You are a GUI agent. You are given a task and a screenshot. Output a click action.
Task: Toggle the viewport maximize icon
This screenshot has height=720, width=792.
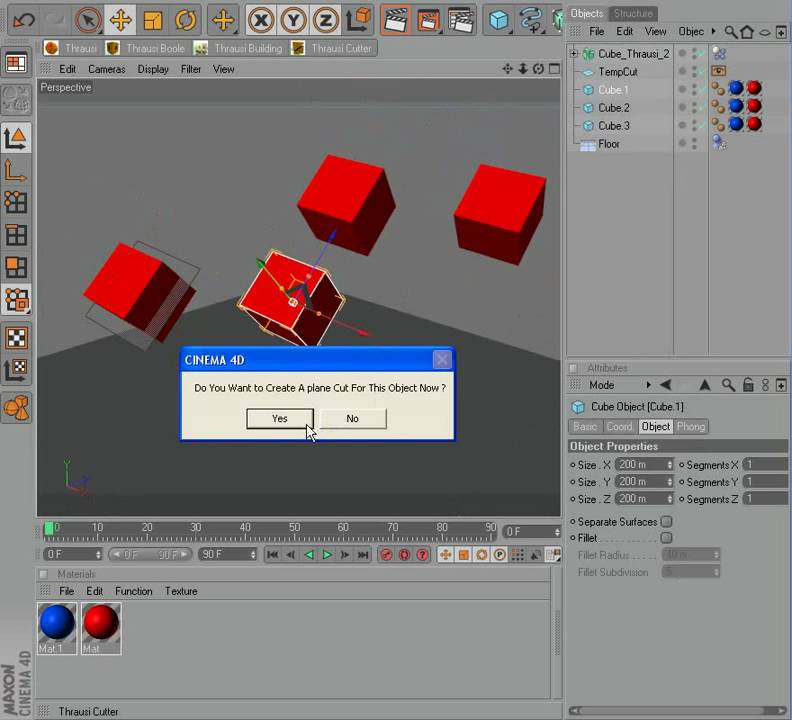coord(554,68)
